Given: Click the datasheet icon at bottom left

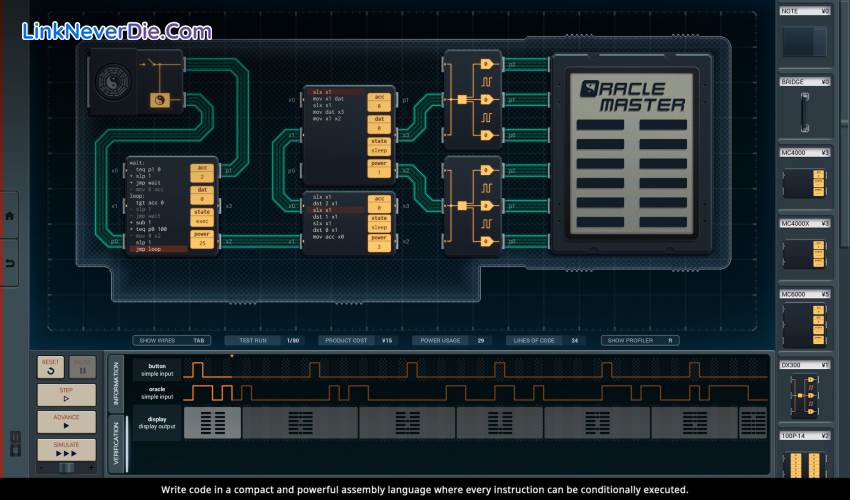Looking at the screenshot, I should (x=15, y=443).
